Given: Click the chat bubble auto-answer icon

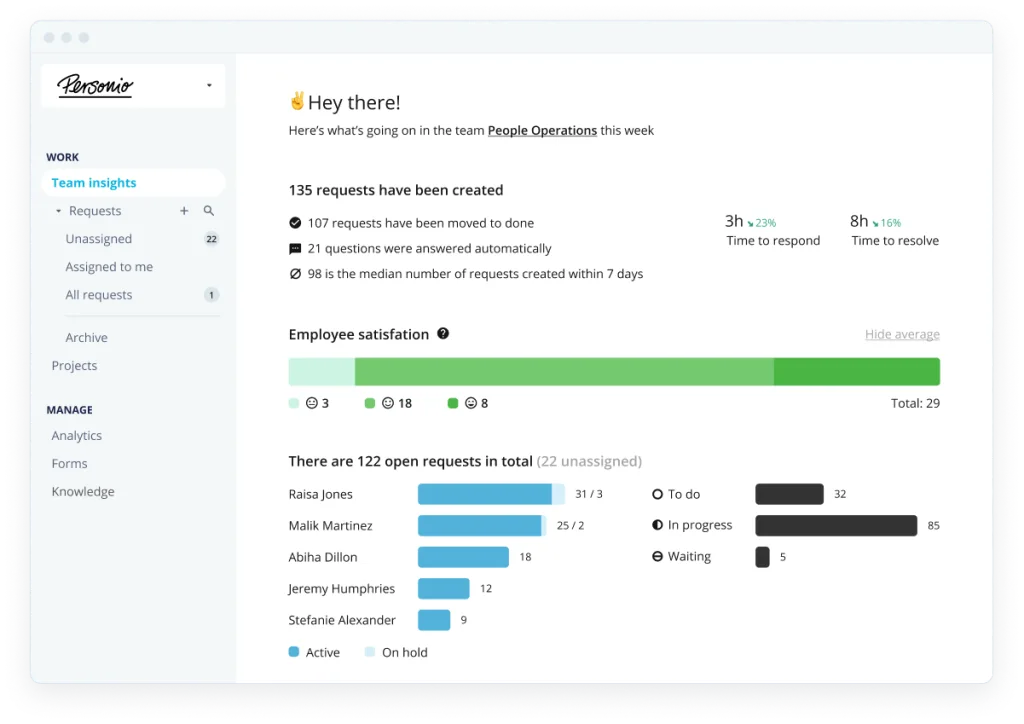Looking at the screenshot, I should pyautogui.click(x=295, y=249).
